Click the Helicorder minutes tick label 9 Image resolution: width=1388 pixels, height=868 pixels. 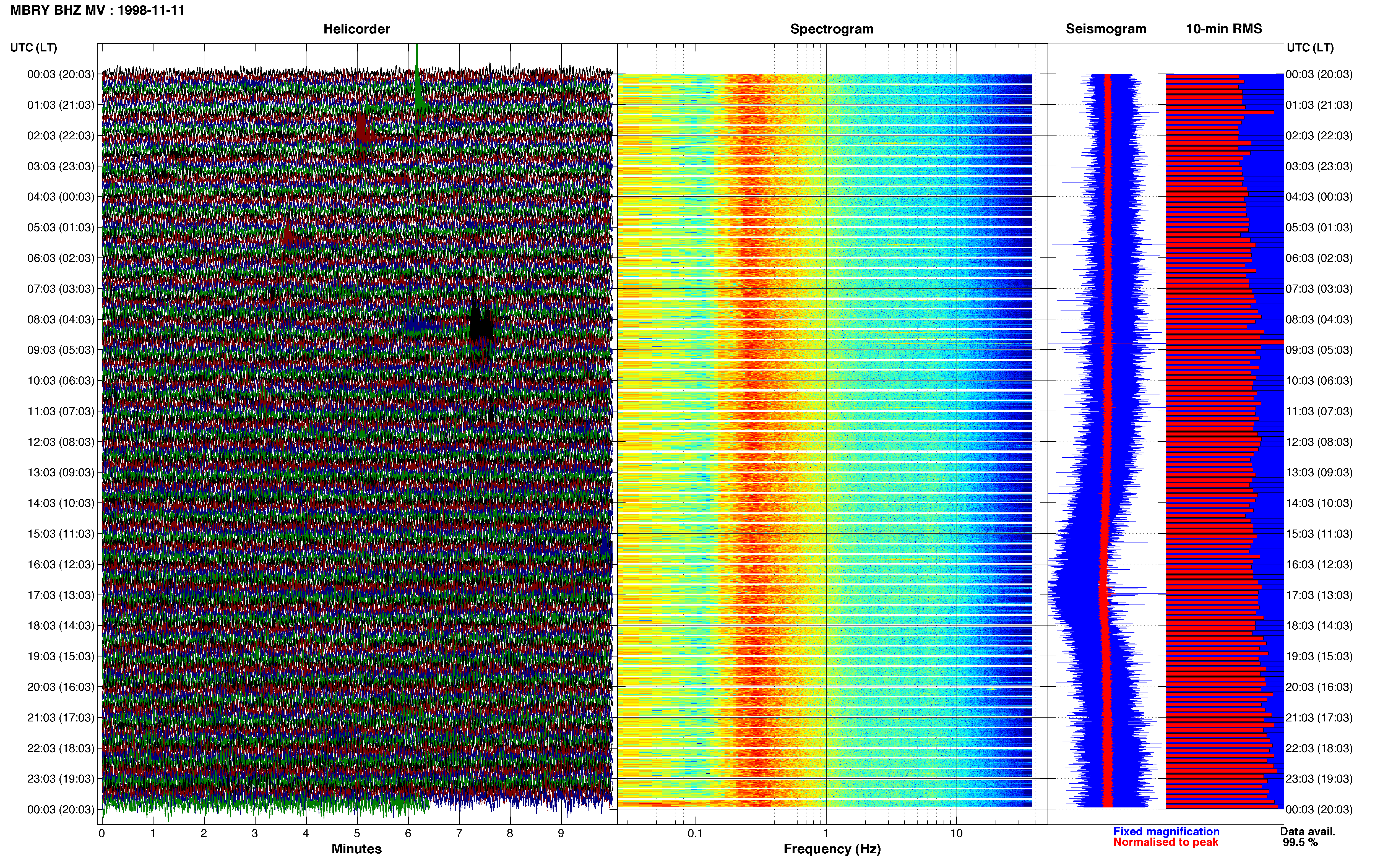click(561, 833)
